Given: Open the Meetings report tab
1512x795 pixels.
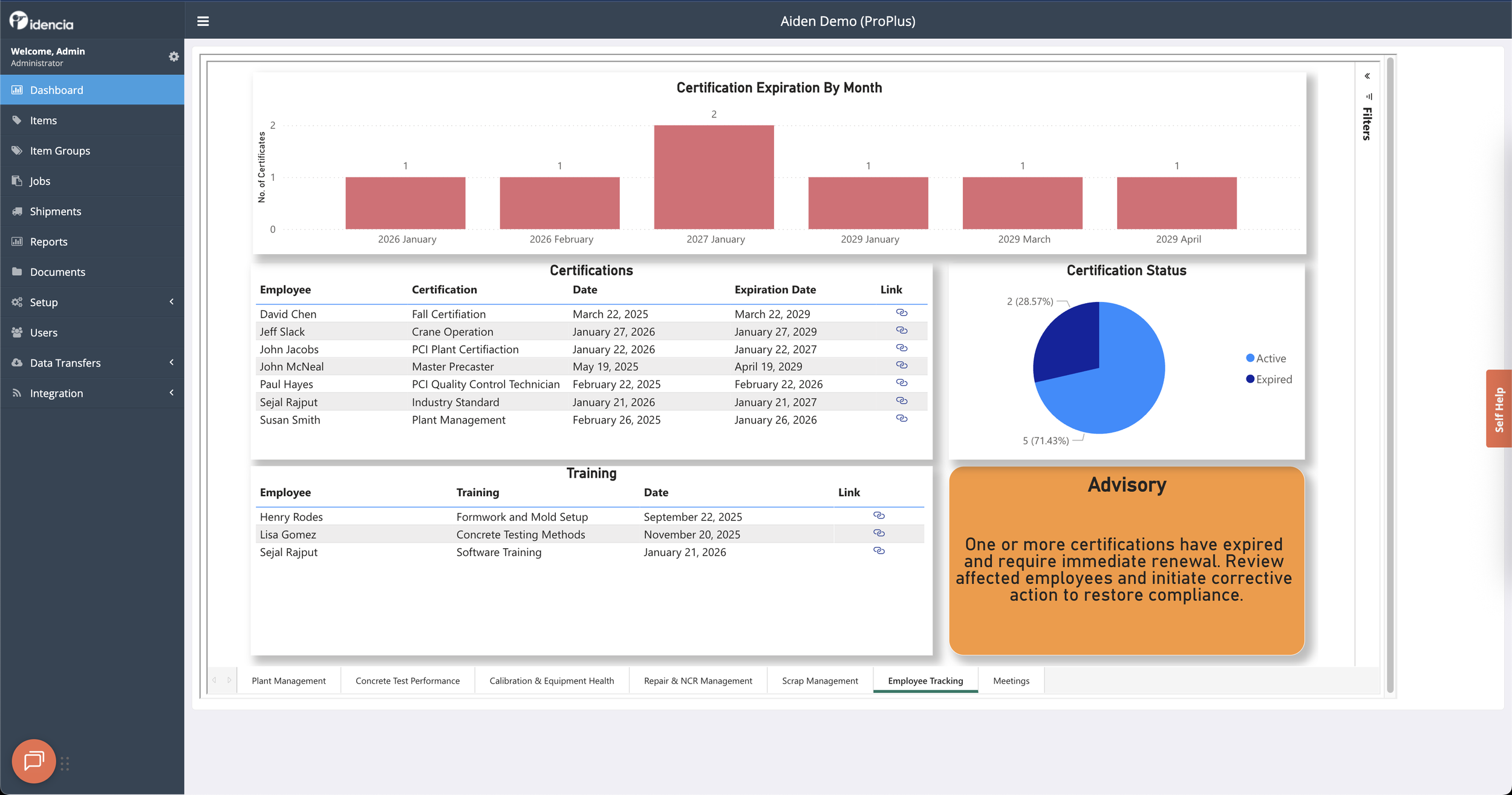Looking at the screenshot, I should click(x=1011, y=681).
